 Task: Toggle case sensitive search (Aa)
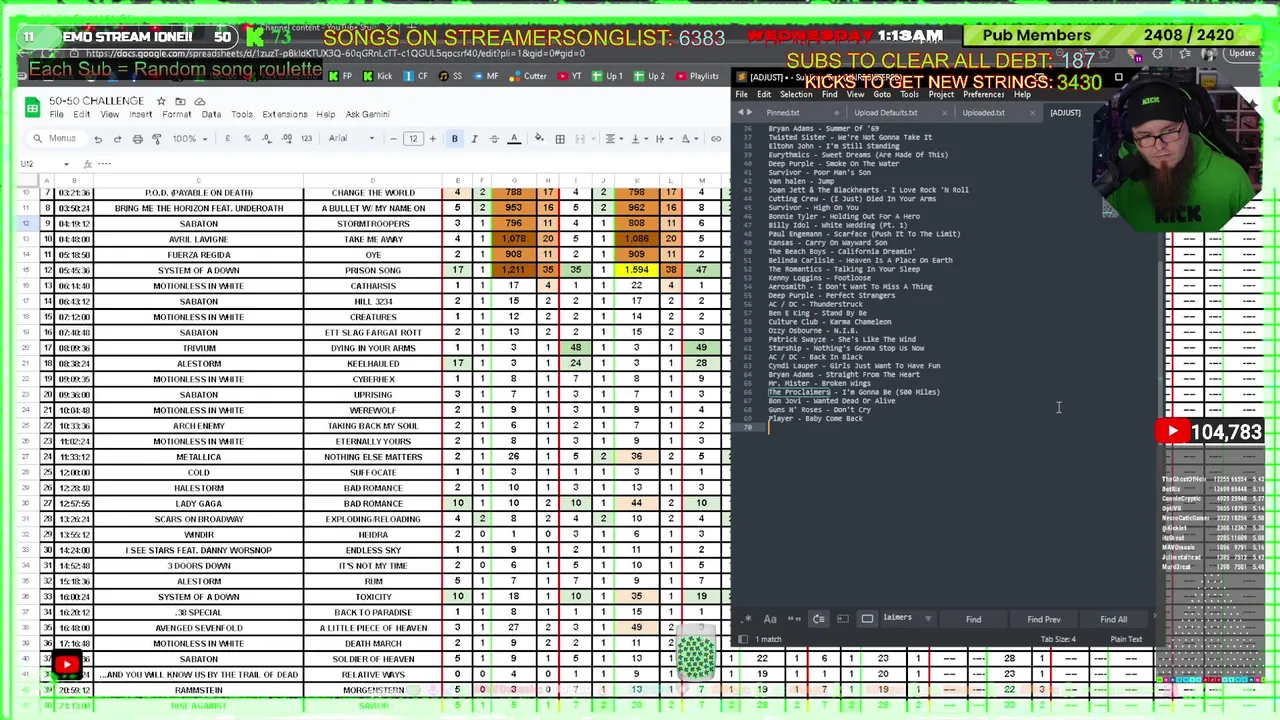(770, 619)
